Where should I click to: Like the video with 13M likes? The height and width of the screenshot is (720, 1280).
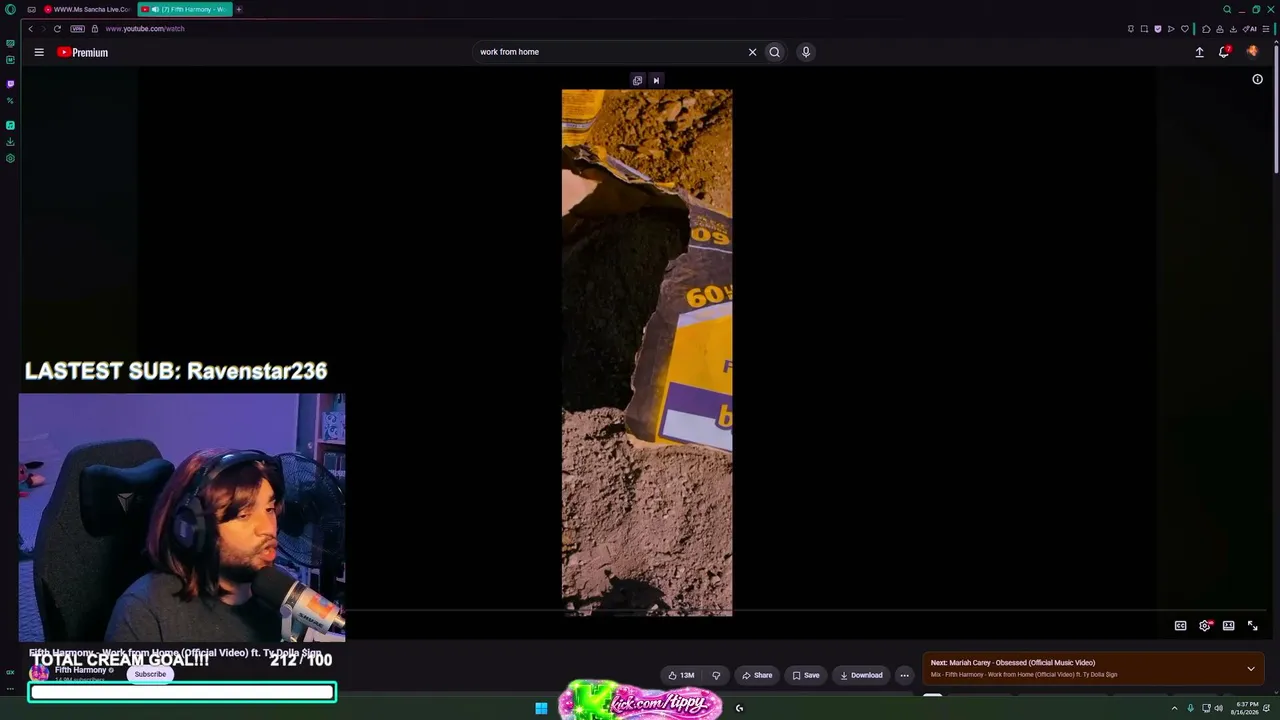pyautogui.click(x=680, y=675)
